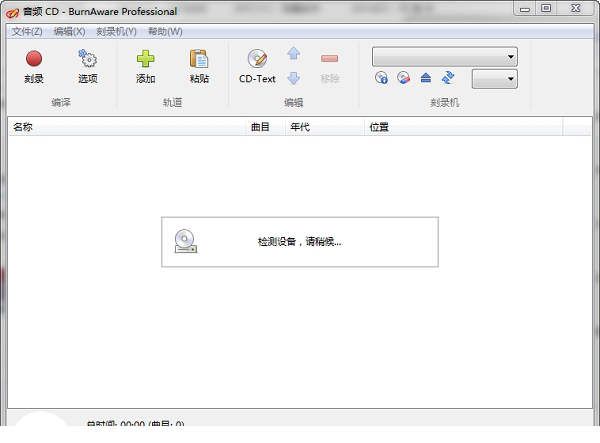Sort by the 名称 column header
Screen dimensions: 600x443
point(127,127)
